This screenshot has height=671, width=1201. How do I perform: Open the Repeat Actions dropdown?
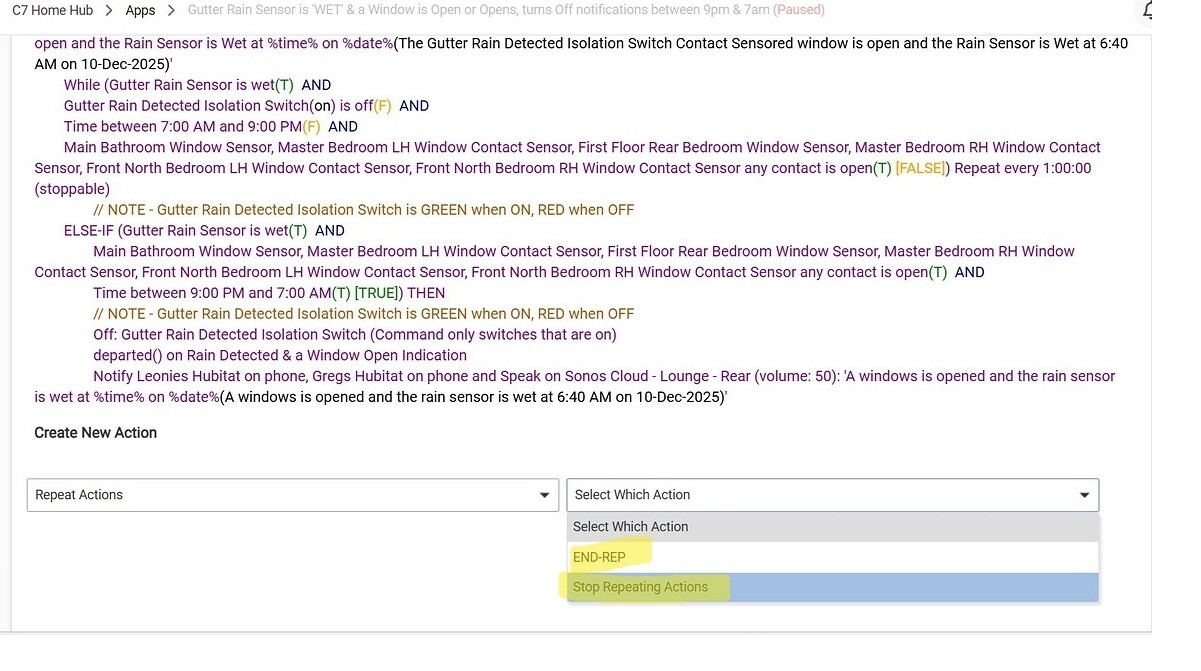[292, 495]
